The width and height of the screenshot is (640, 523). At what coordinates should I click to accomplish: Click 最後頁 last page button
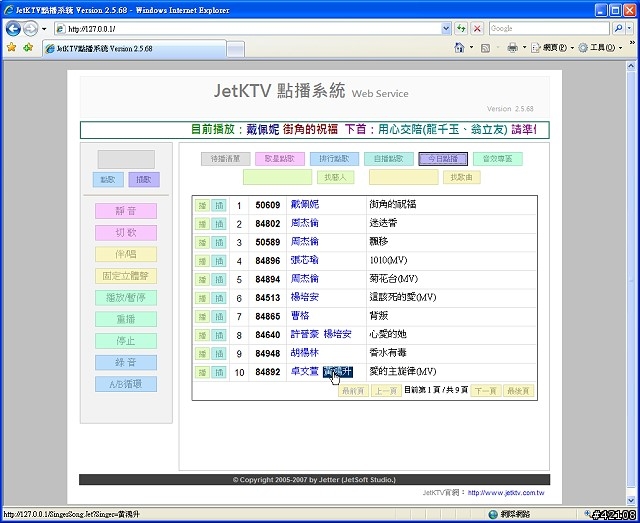518,391
